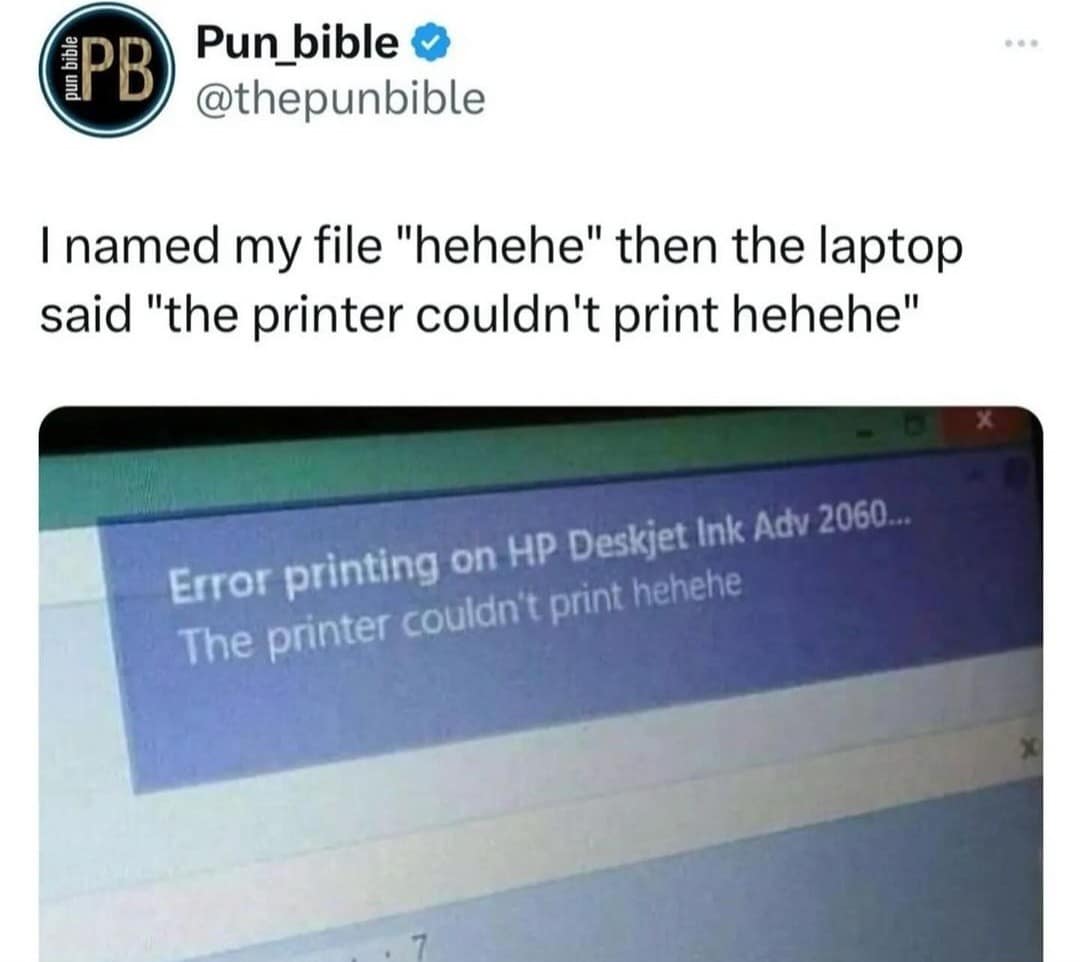1080x962 pixels.
Task: Click the dark icon in the notification's corner
Action: click(1014, 471)
